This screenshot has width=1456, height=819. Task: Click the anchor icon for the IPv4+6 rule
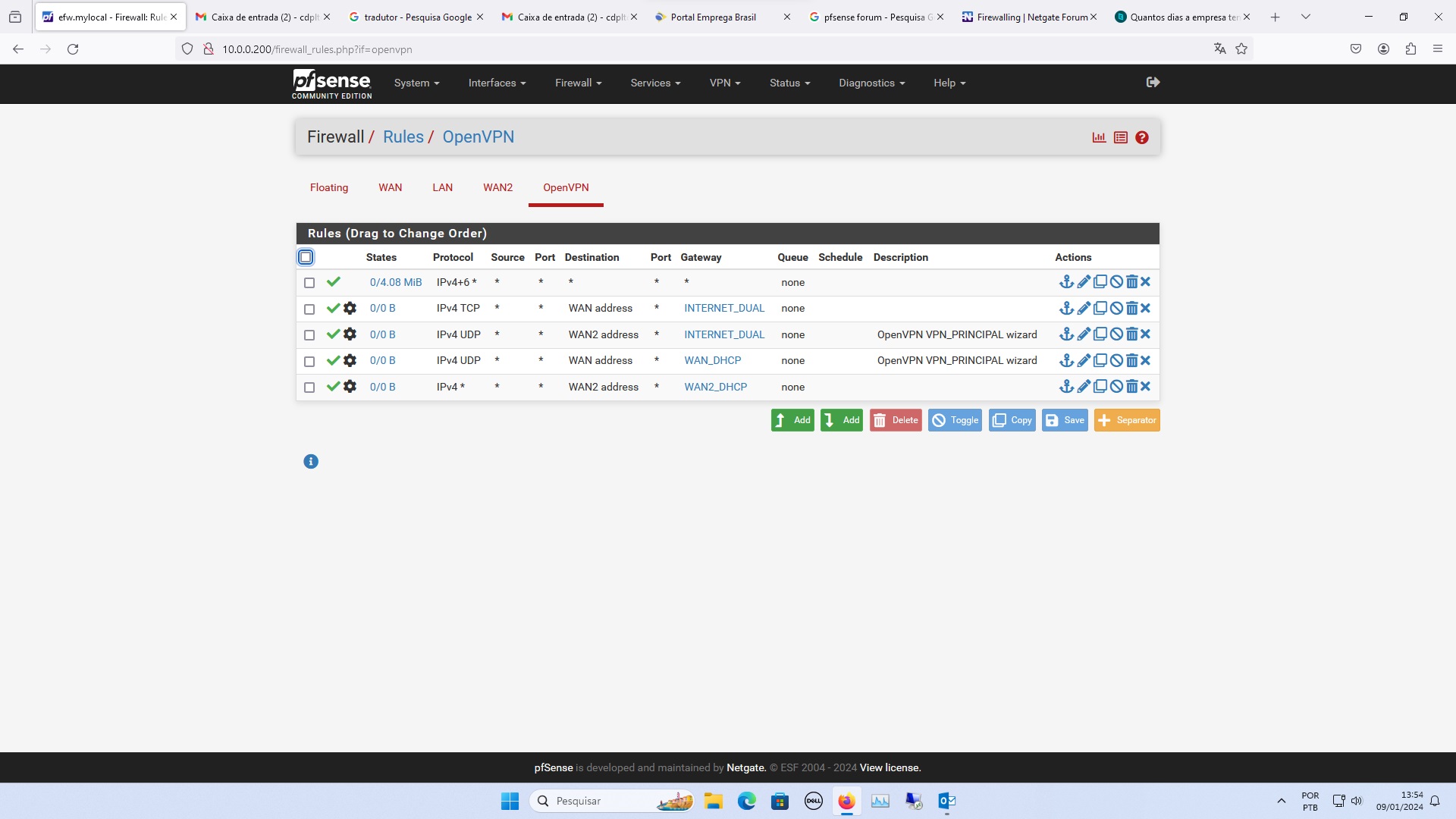click(x=1066, y=282)
